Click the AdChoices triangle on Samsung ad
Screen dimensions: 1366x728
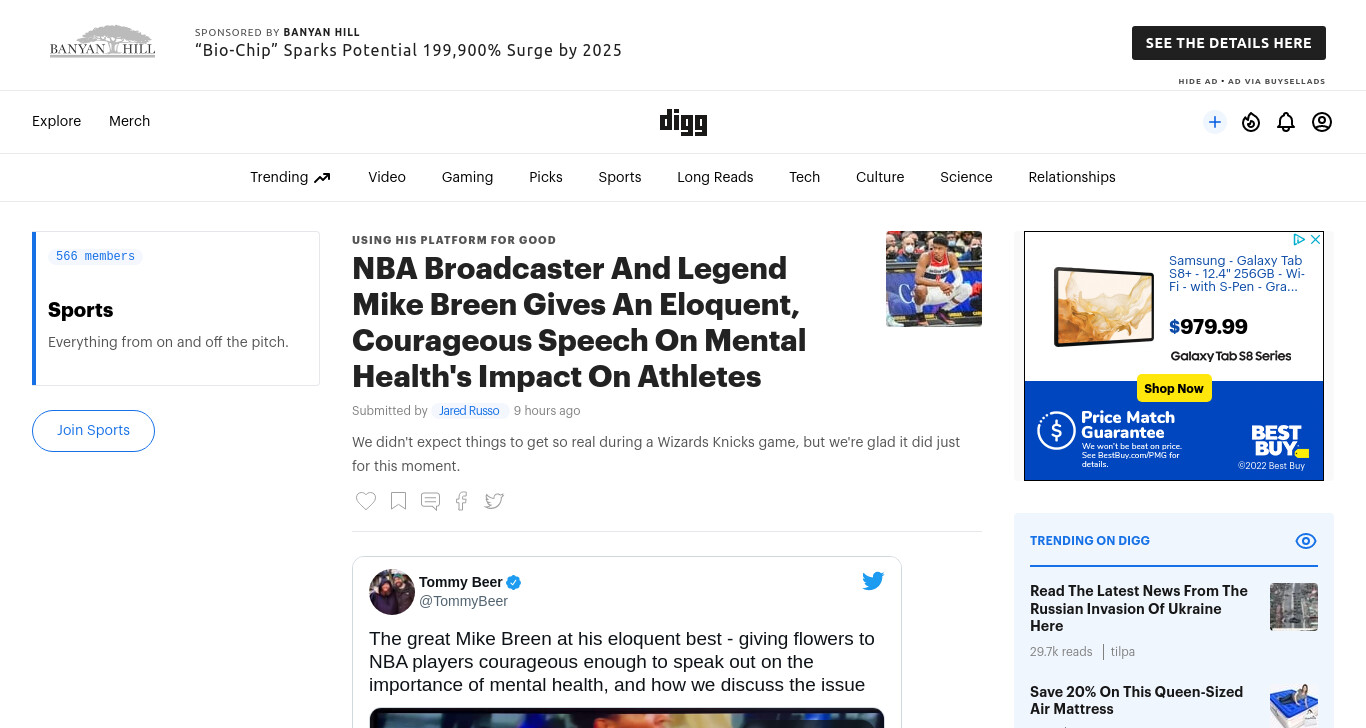(1299, 240)
